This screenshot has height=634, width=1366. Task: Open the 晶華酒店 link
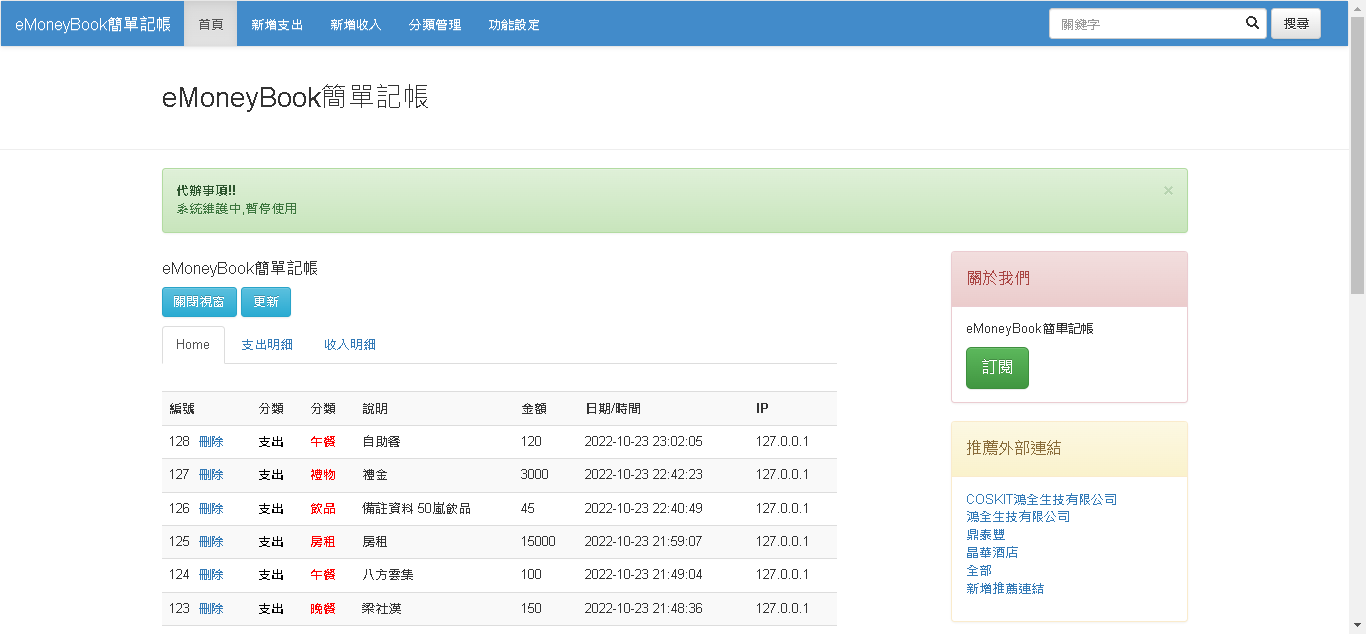click(992, 552)
